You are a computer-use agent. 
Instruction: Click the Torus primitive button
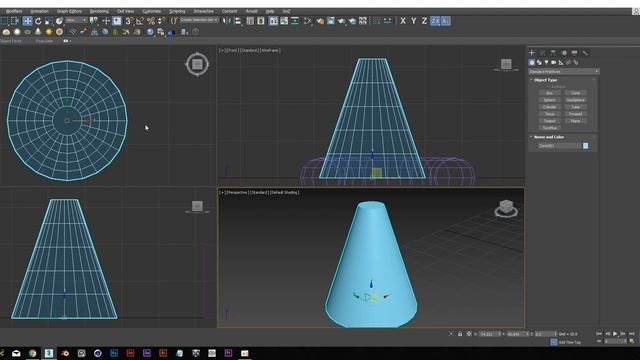coord(549,114)
